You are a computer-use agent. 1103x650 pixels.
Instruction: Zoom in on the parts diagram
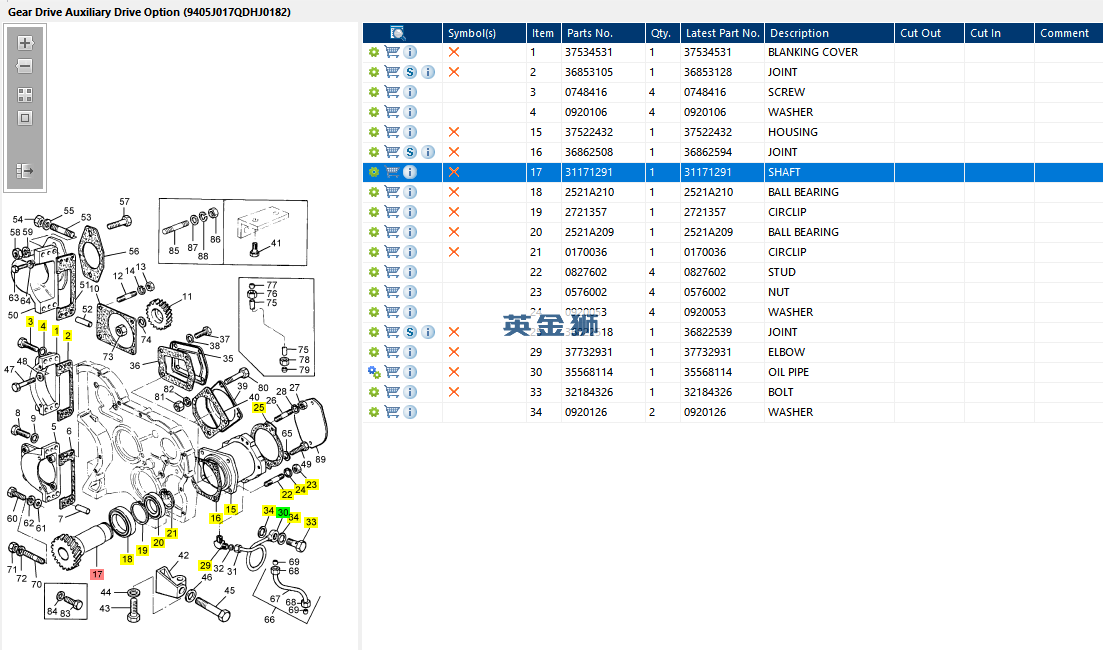pyautogui.click(x=25, y=43)
